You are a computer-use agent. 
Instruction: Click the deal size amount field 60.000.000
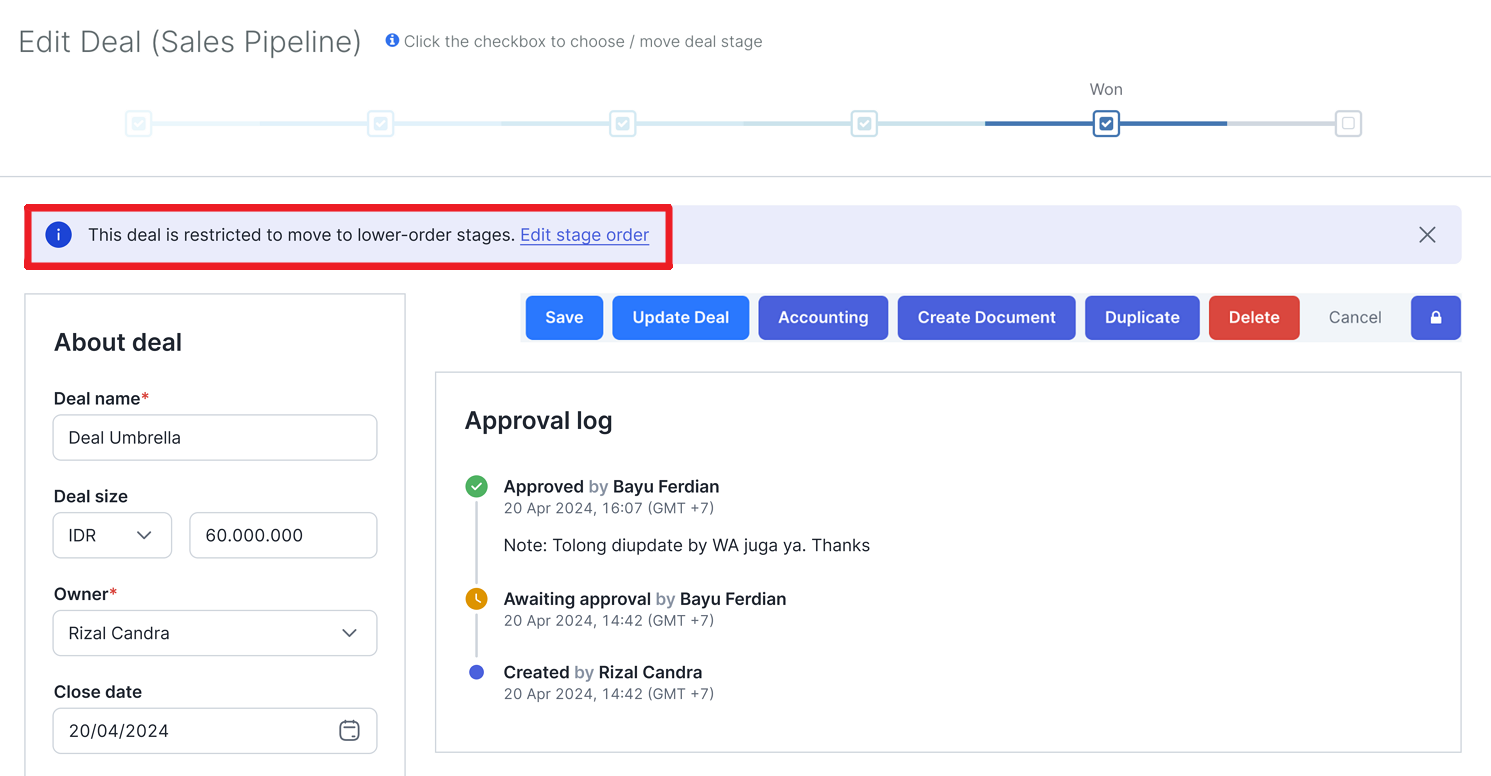coord(283,535)
